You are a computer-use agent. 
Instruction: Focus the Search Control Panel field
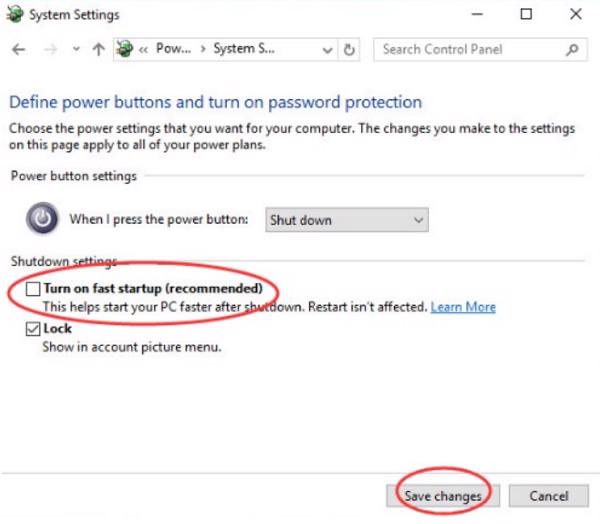pos(468,49)
